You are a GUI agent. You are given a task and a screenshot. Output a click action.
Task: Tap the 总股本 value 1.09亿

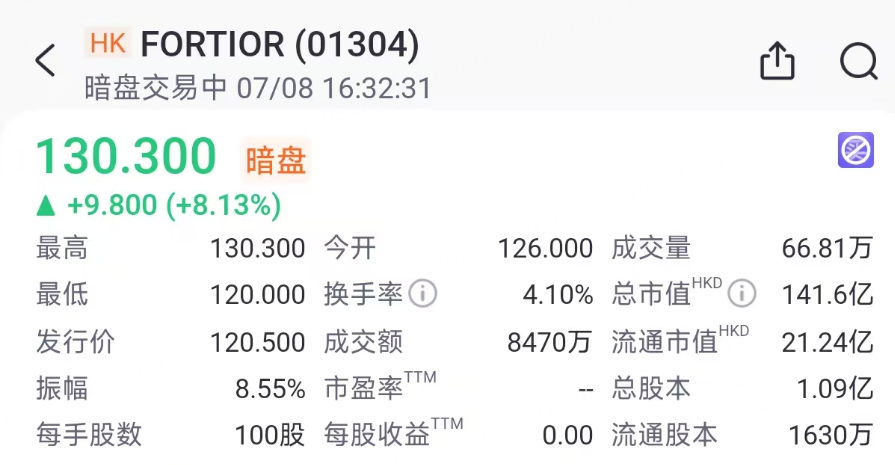[x=834, y=388]
